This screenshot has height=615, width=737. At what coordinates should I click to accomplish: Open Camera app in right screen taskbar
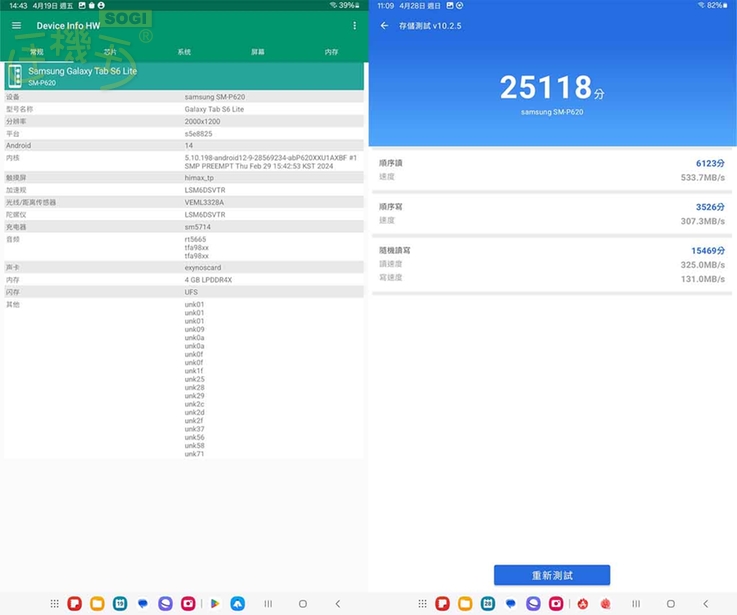(556, 603)
